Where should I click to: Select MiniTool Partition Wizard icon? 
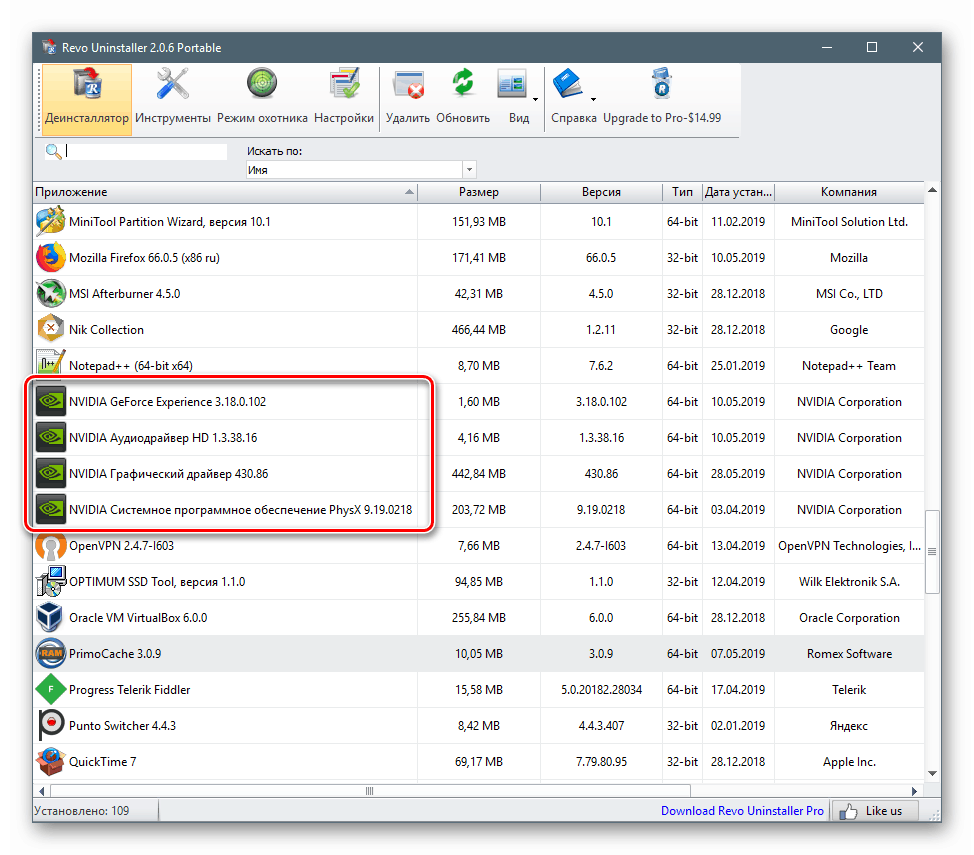[50, 221]
